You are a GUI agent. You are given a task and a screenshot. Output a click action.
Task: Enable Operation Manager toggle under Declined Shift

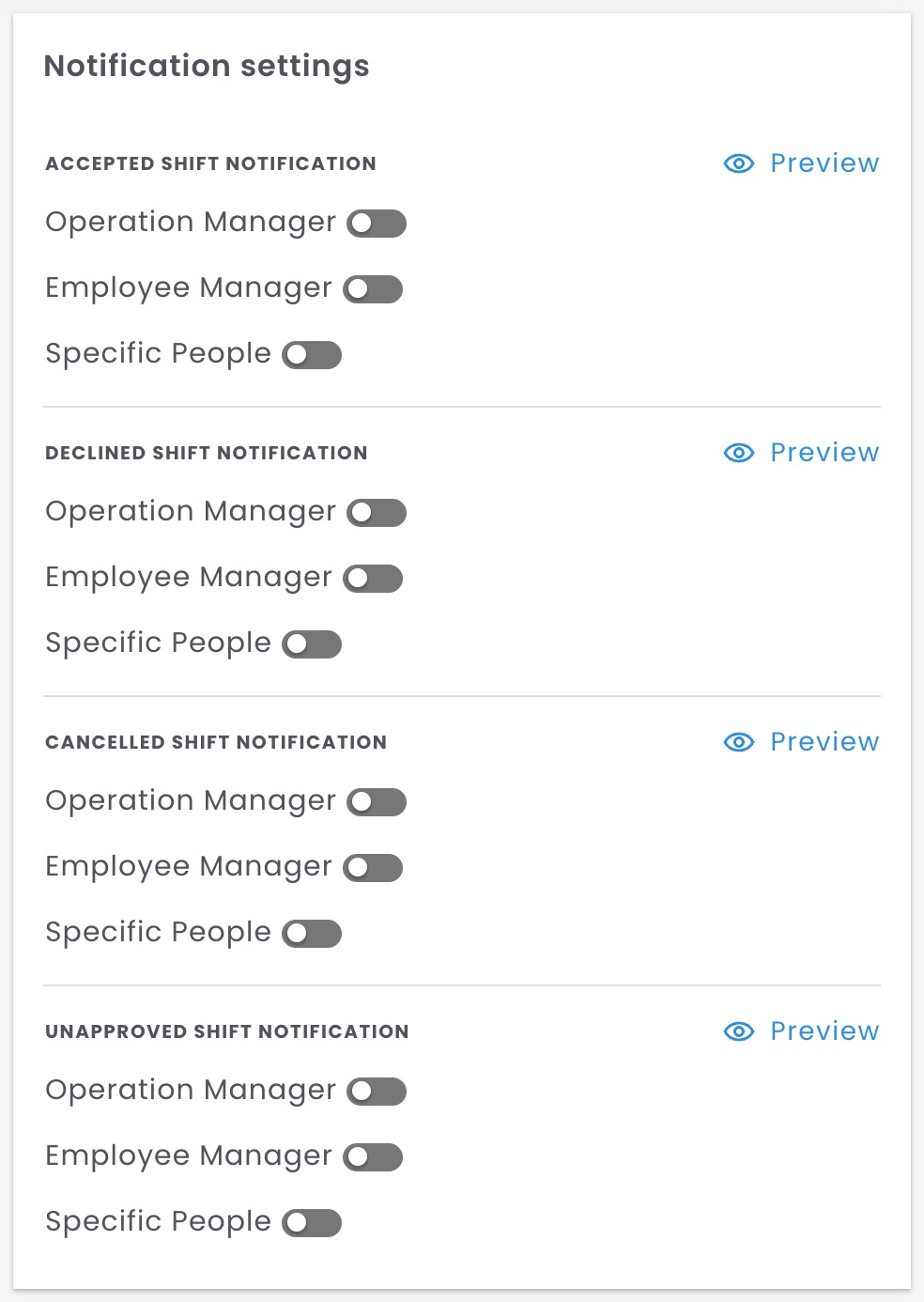tap(377, 513)
